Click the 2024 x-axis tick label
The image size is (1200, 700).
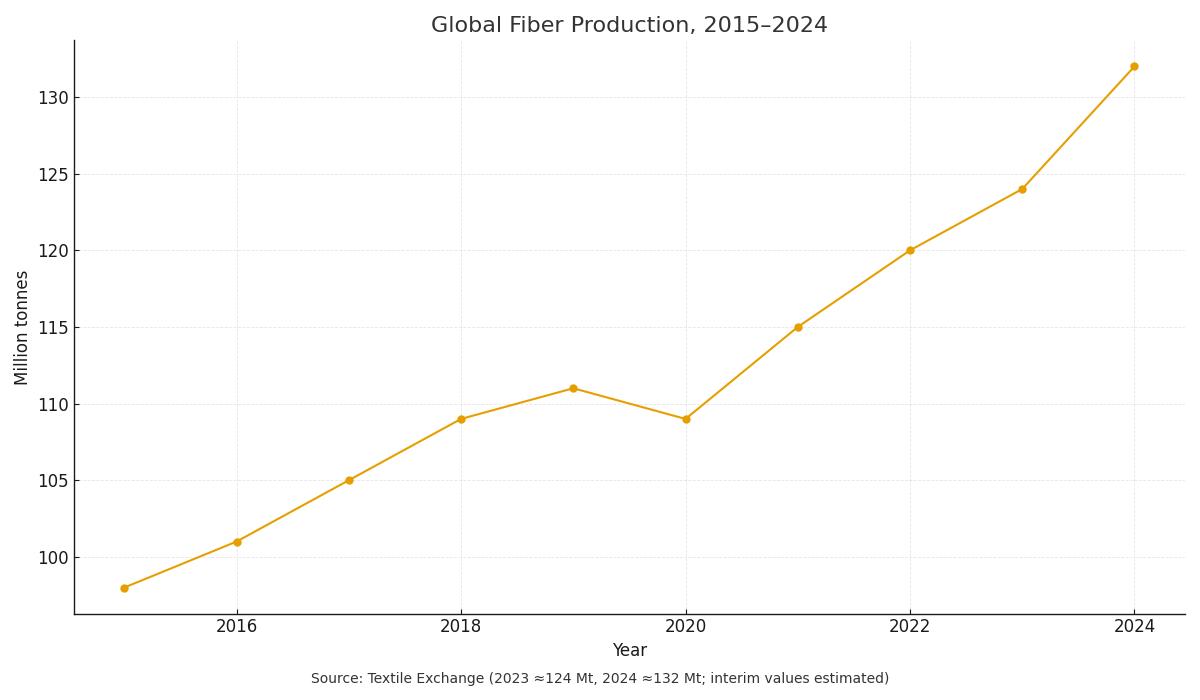coord(1134,623)
